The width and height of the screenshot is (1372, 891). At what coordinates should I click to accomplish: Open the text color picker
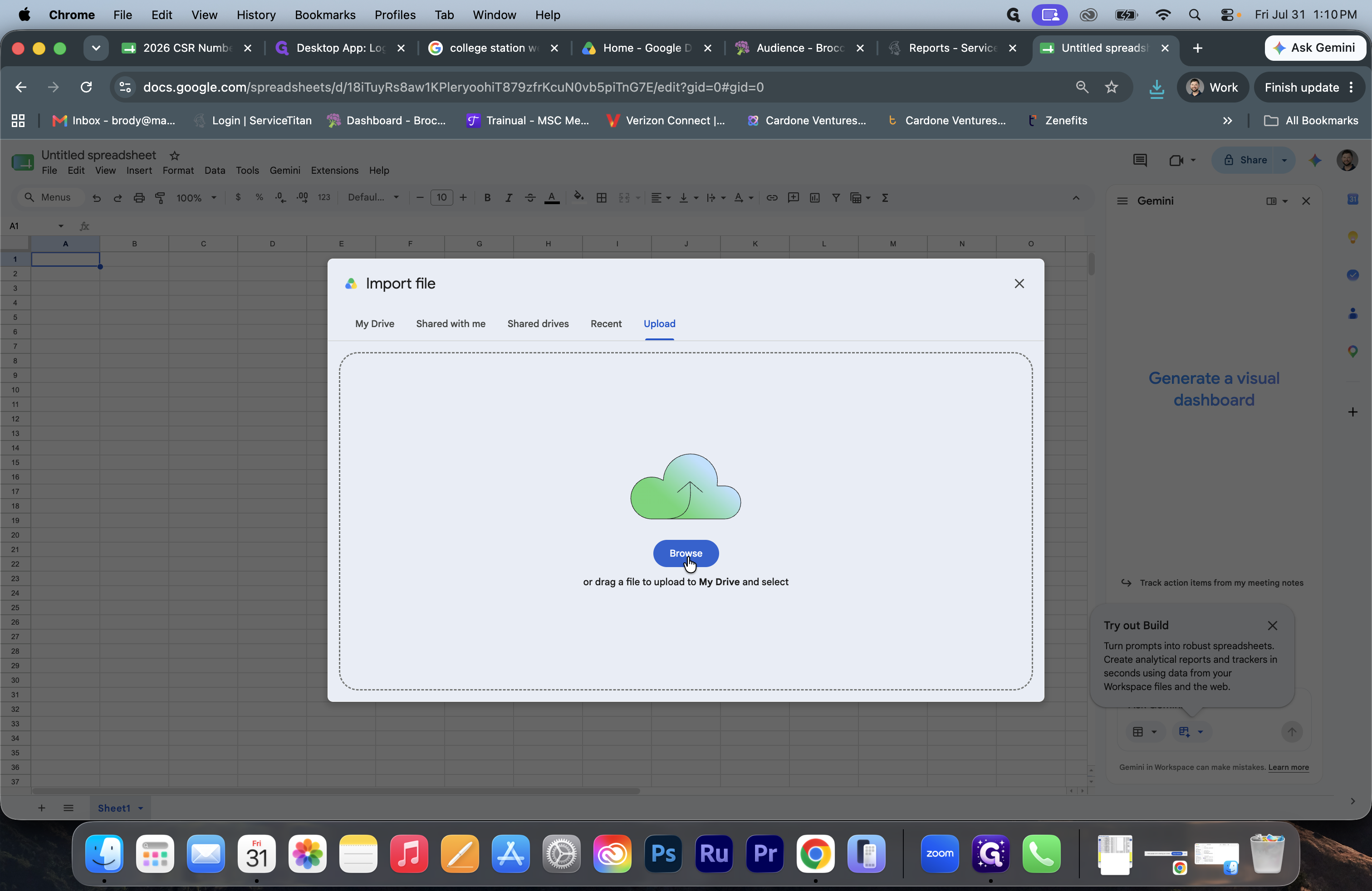pyautogui.click(x=552, y=198)
